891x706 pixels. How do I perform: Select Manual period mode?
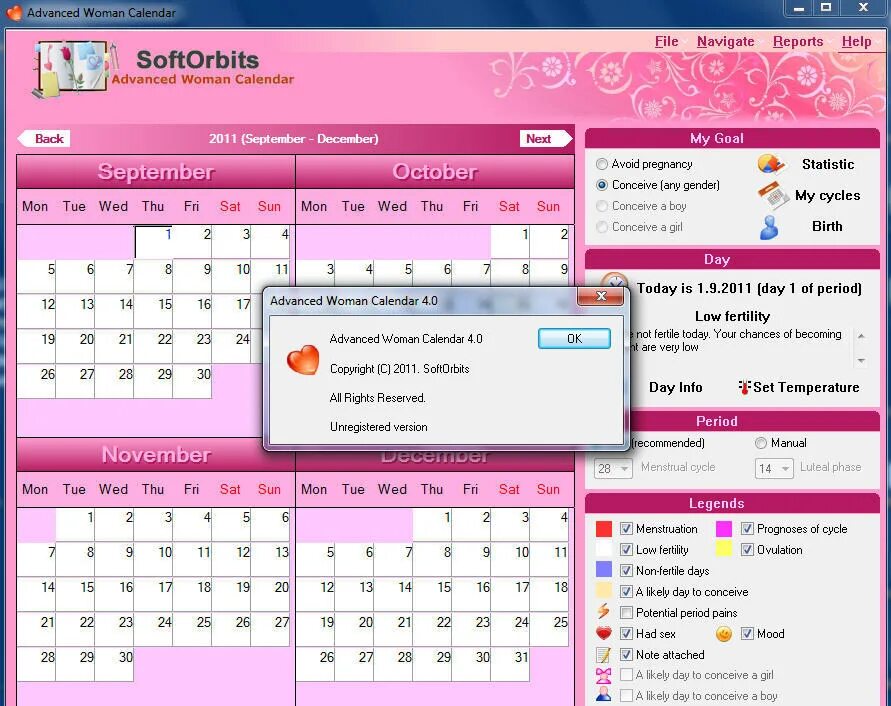(761, 443)
